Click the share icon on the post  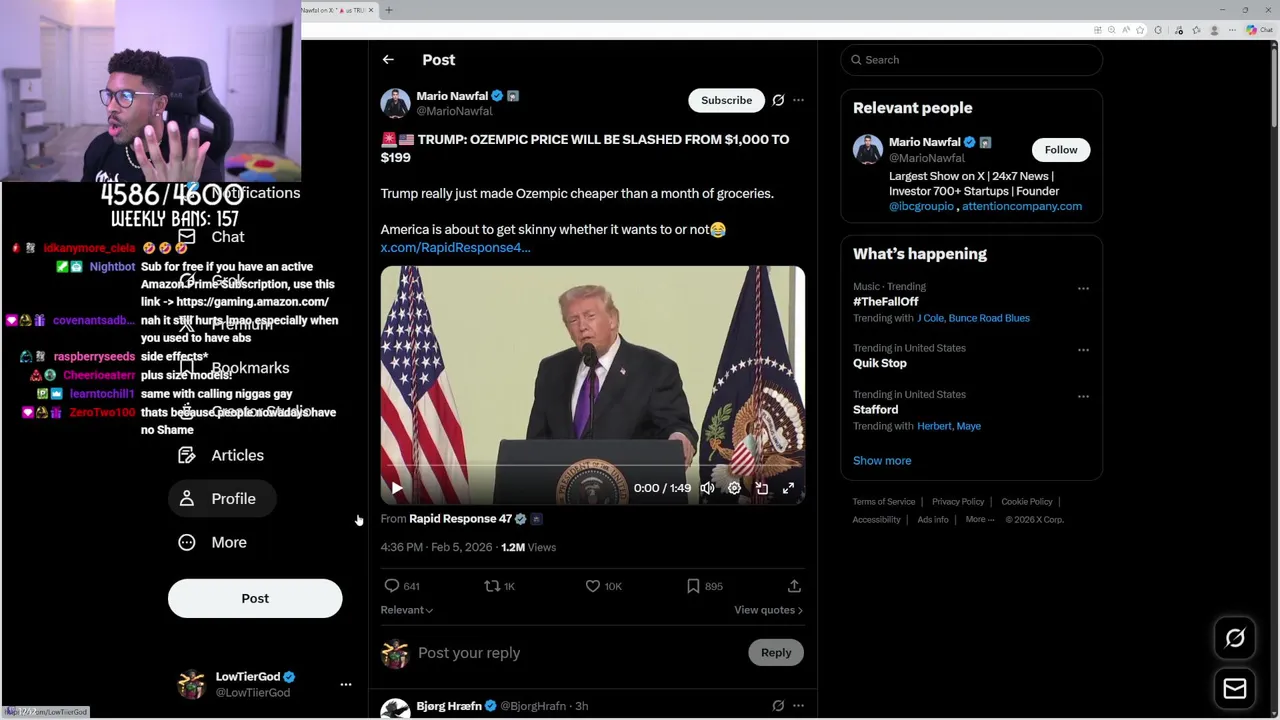pos(794,586)
